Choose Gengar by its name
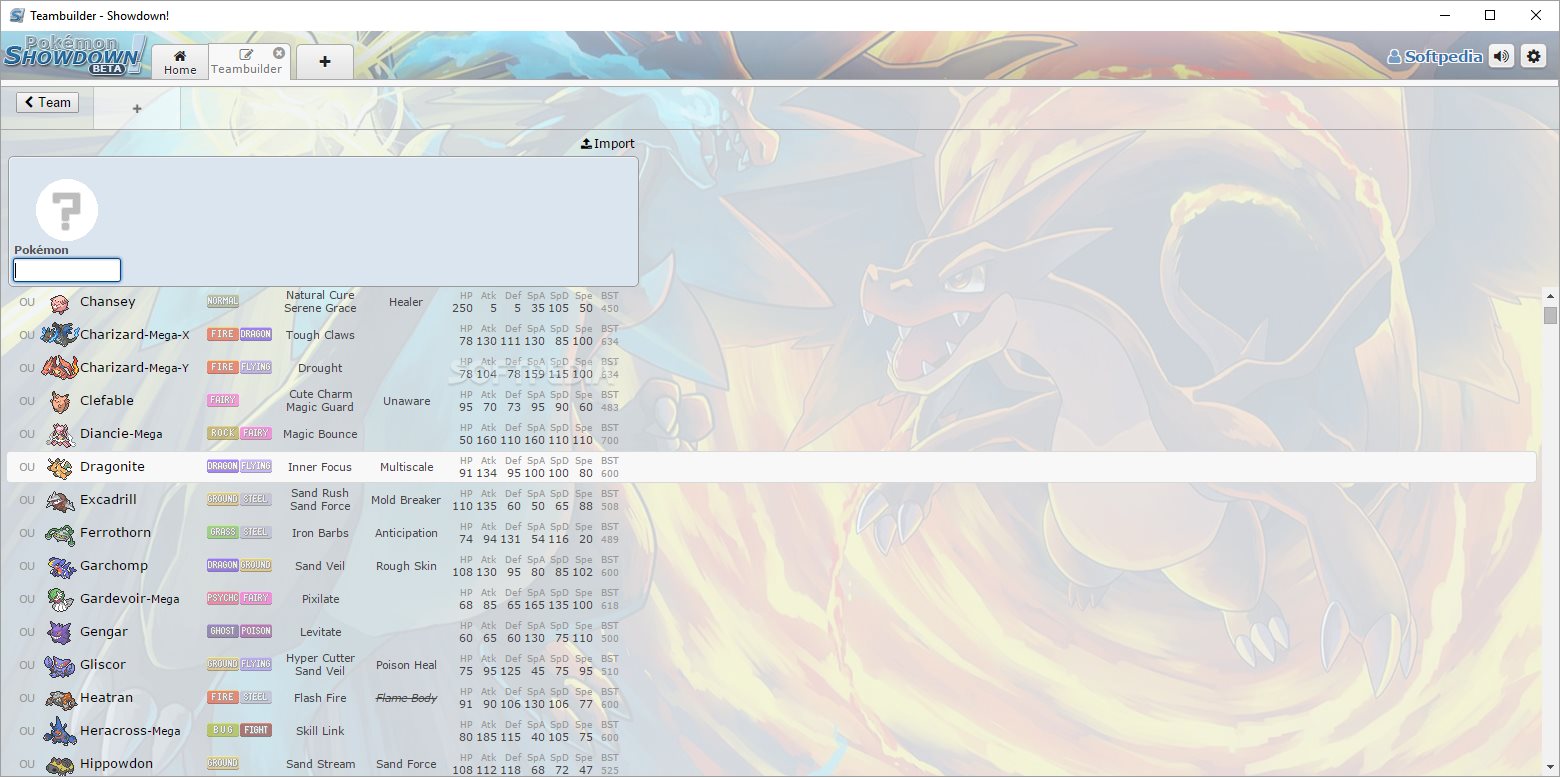1560x777 pixels. click(x=104, y=632)
